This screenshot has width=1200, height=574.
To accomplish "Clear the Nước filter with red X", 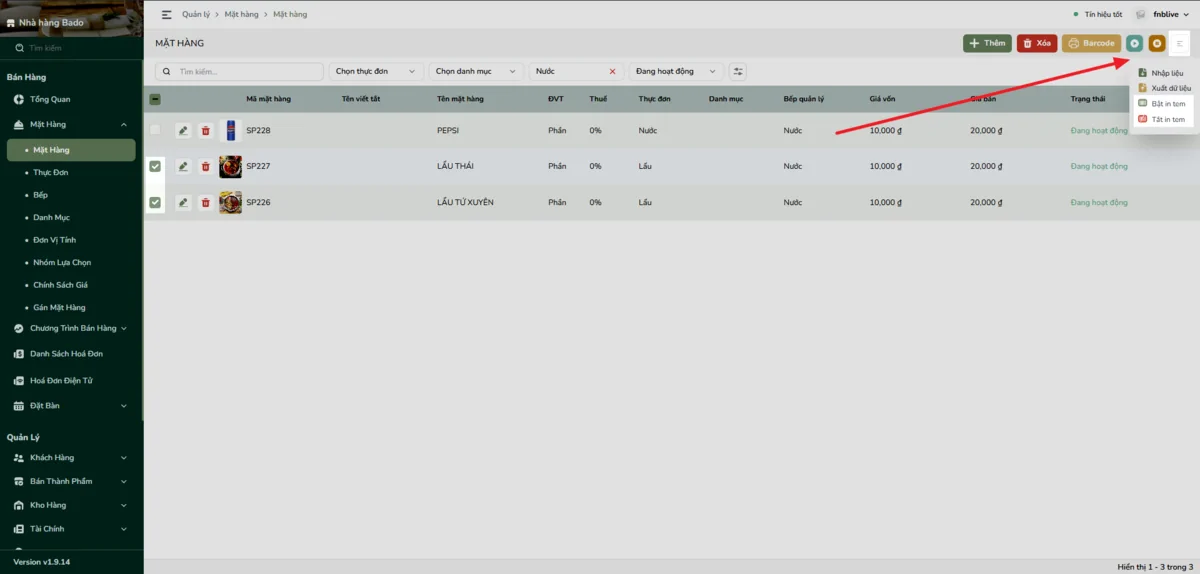I will (x=612, y=72).
